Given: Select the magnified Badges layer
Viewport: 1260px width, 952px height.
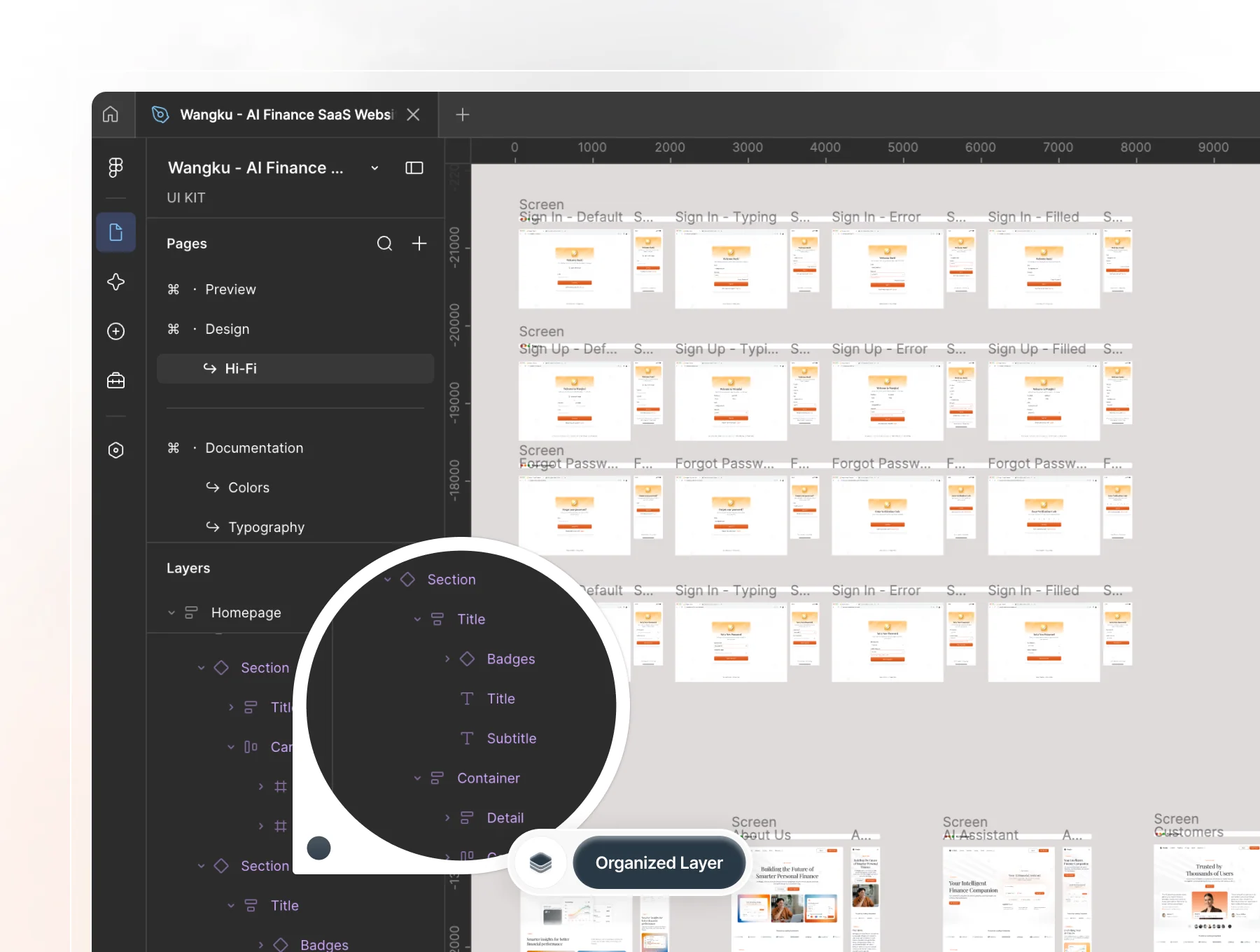Looking at the screenshot, I should (x=511, y=659).
